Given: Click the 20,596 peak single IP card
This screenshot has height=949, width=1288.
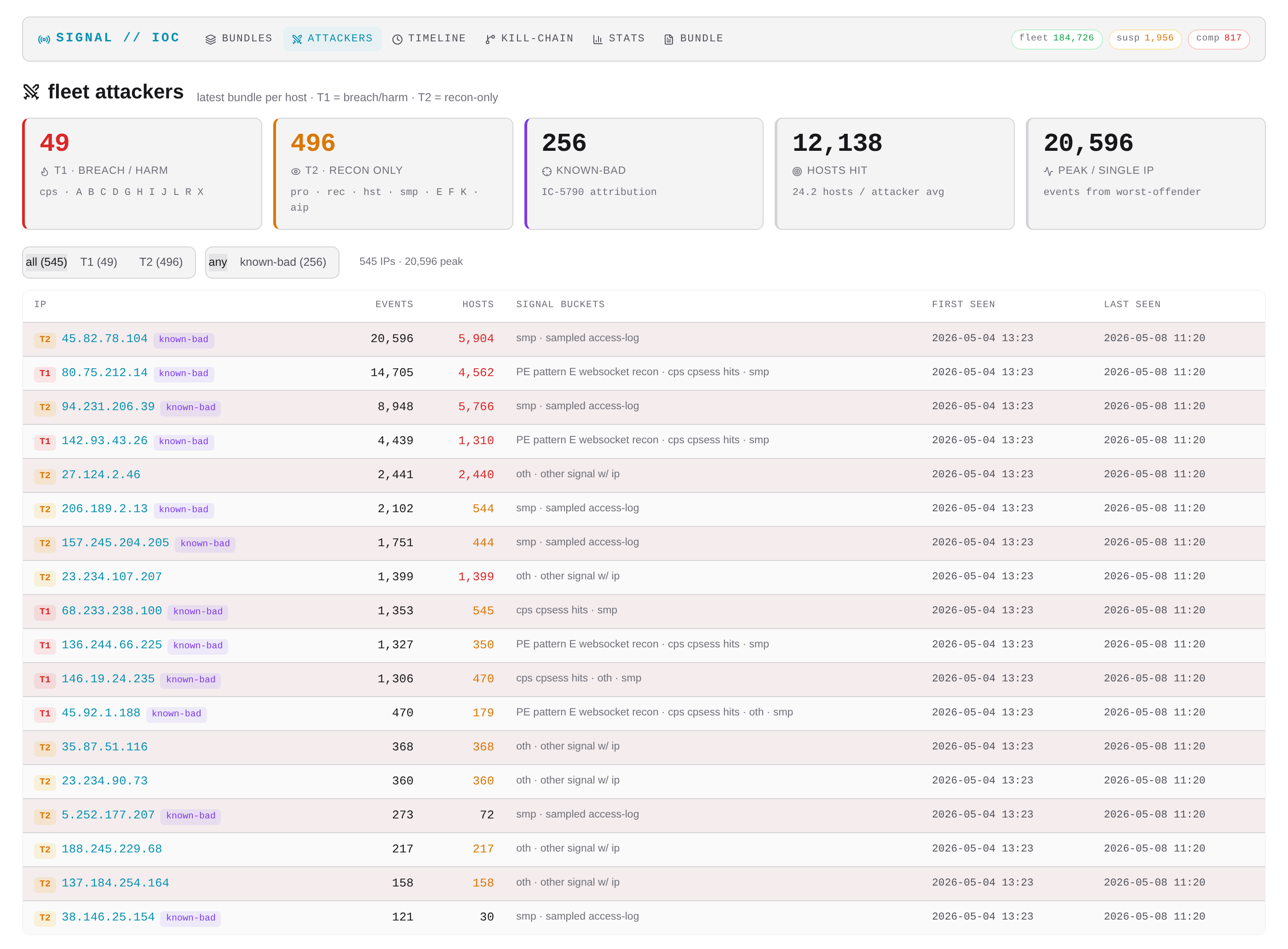Looking at the screenshot, I should (1145, 174).
